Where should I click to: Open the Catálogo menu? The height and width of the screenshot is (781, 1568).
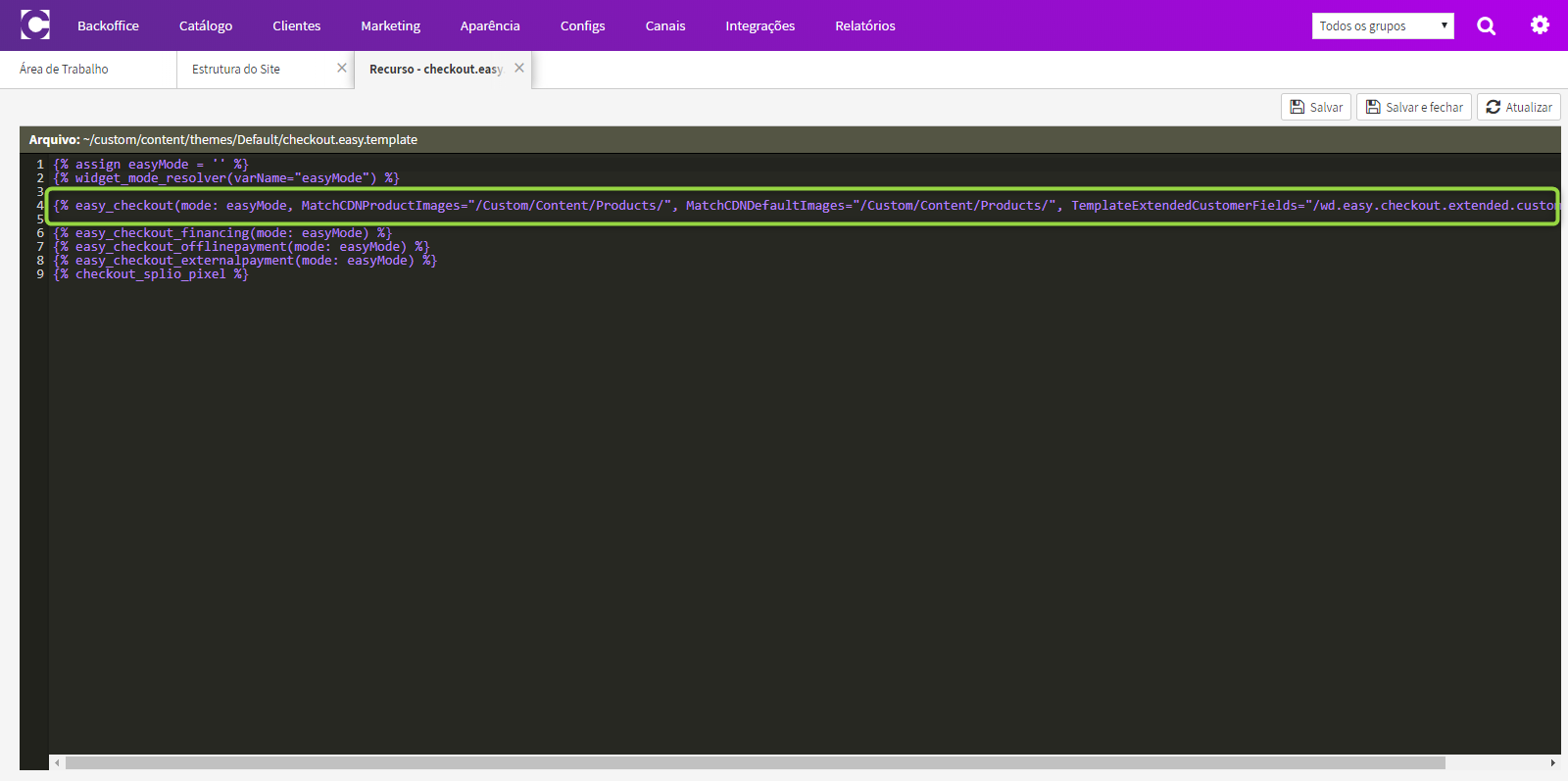(206, 25)
